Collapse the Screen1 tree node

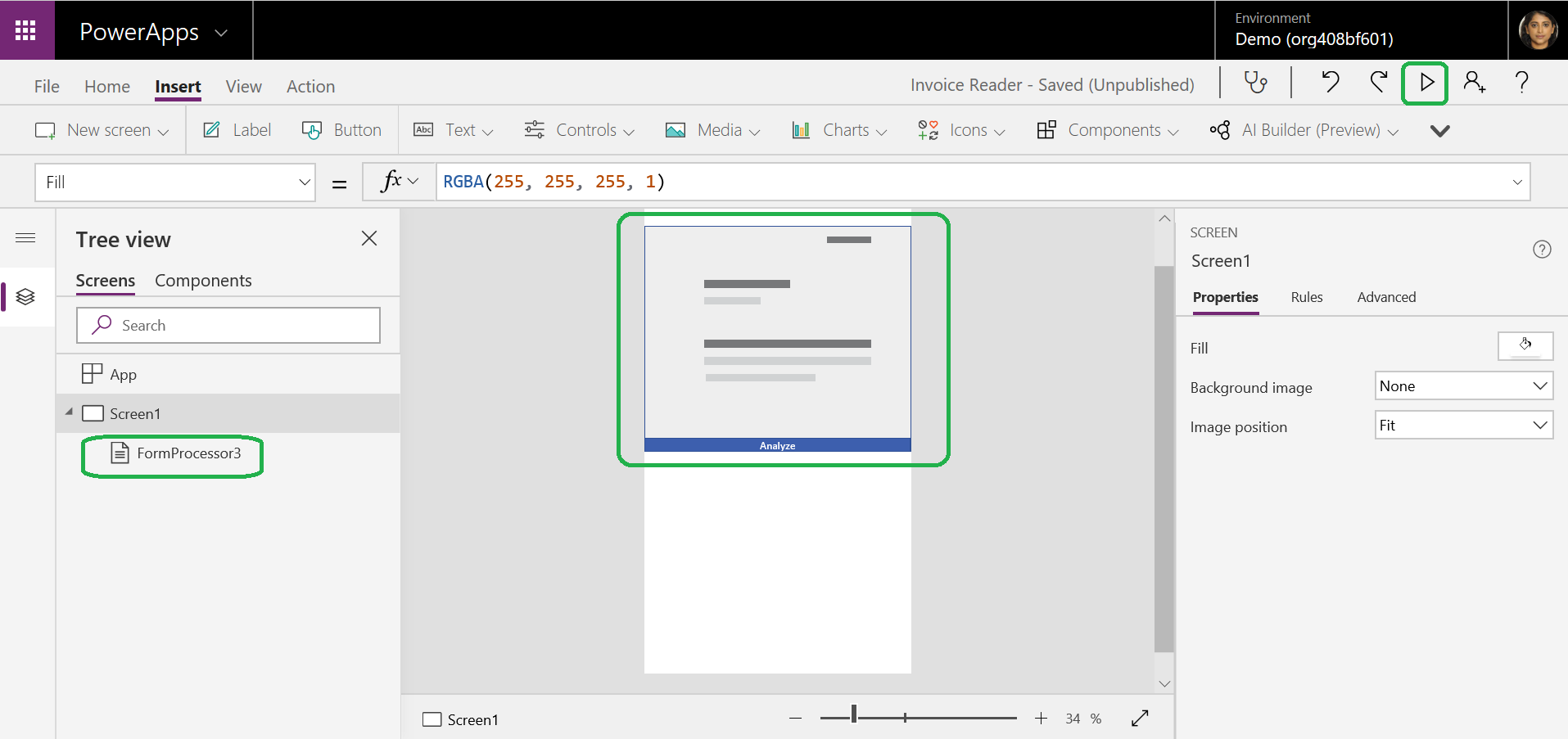point(69,412)
